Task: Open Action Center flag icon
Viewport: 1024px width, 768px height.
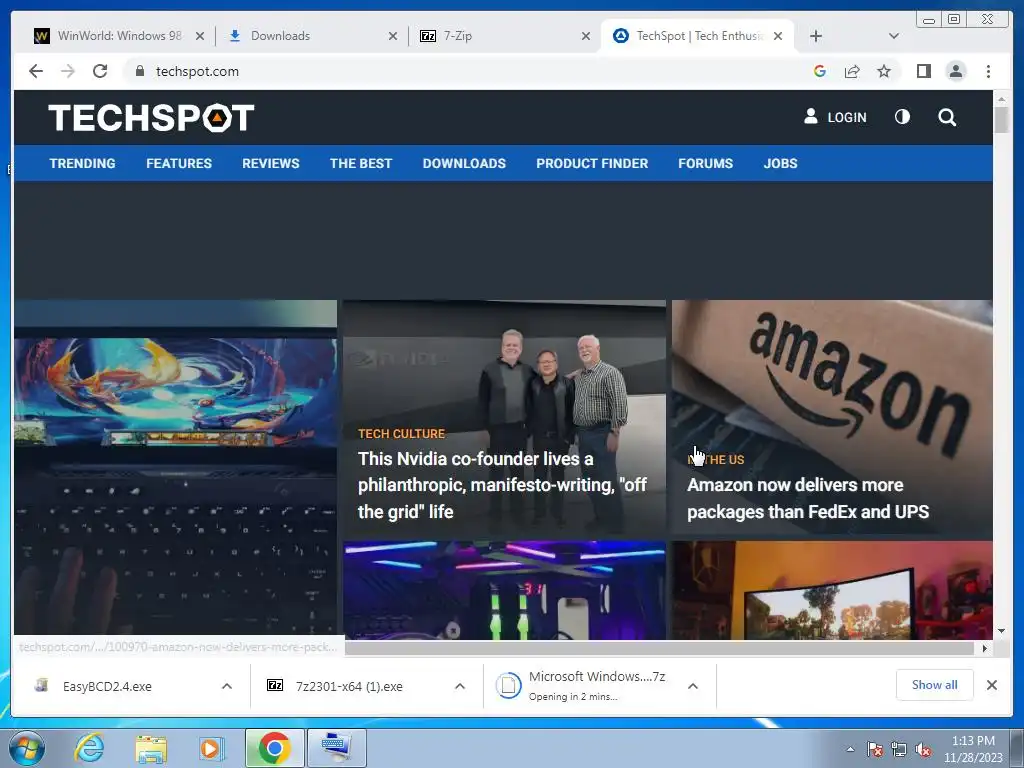Action: coord(875,749)
